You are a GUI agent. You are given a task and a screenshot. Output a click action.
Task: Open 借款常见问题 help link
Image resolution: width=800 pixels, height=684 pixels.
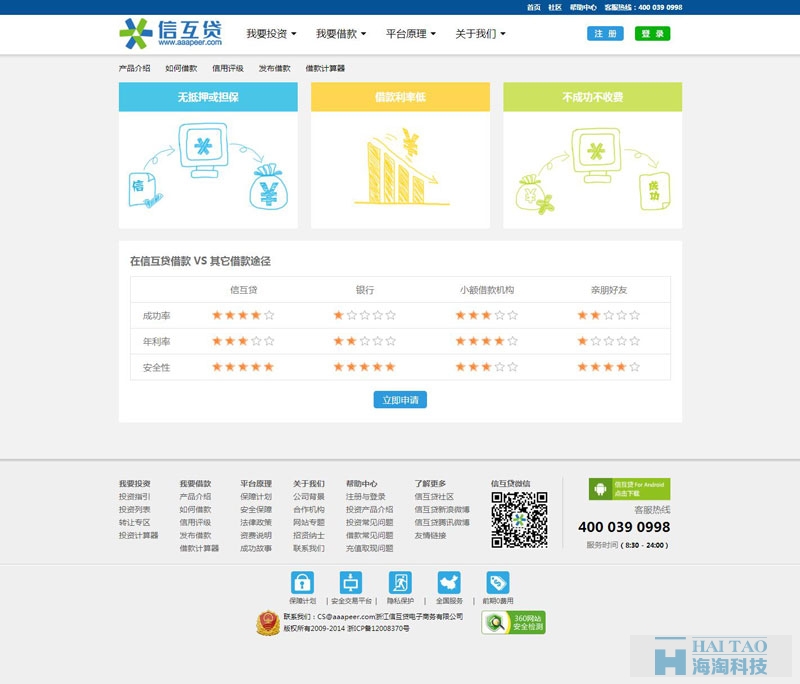pyautogui.click(x=370, y=535)
